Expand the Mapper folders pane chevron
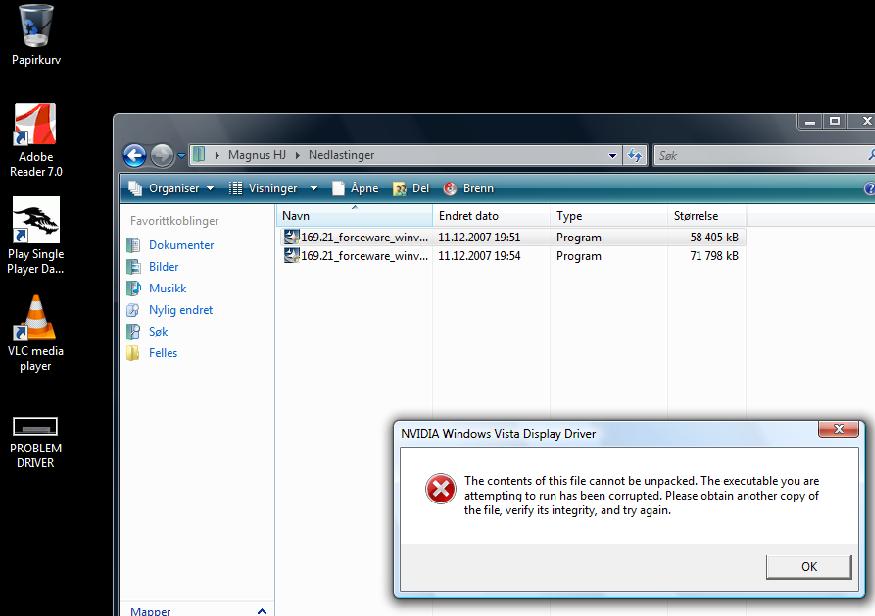Screen dimensions: 875x616 pos(262,611)
